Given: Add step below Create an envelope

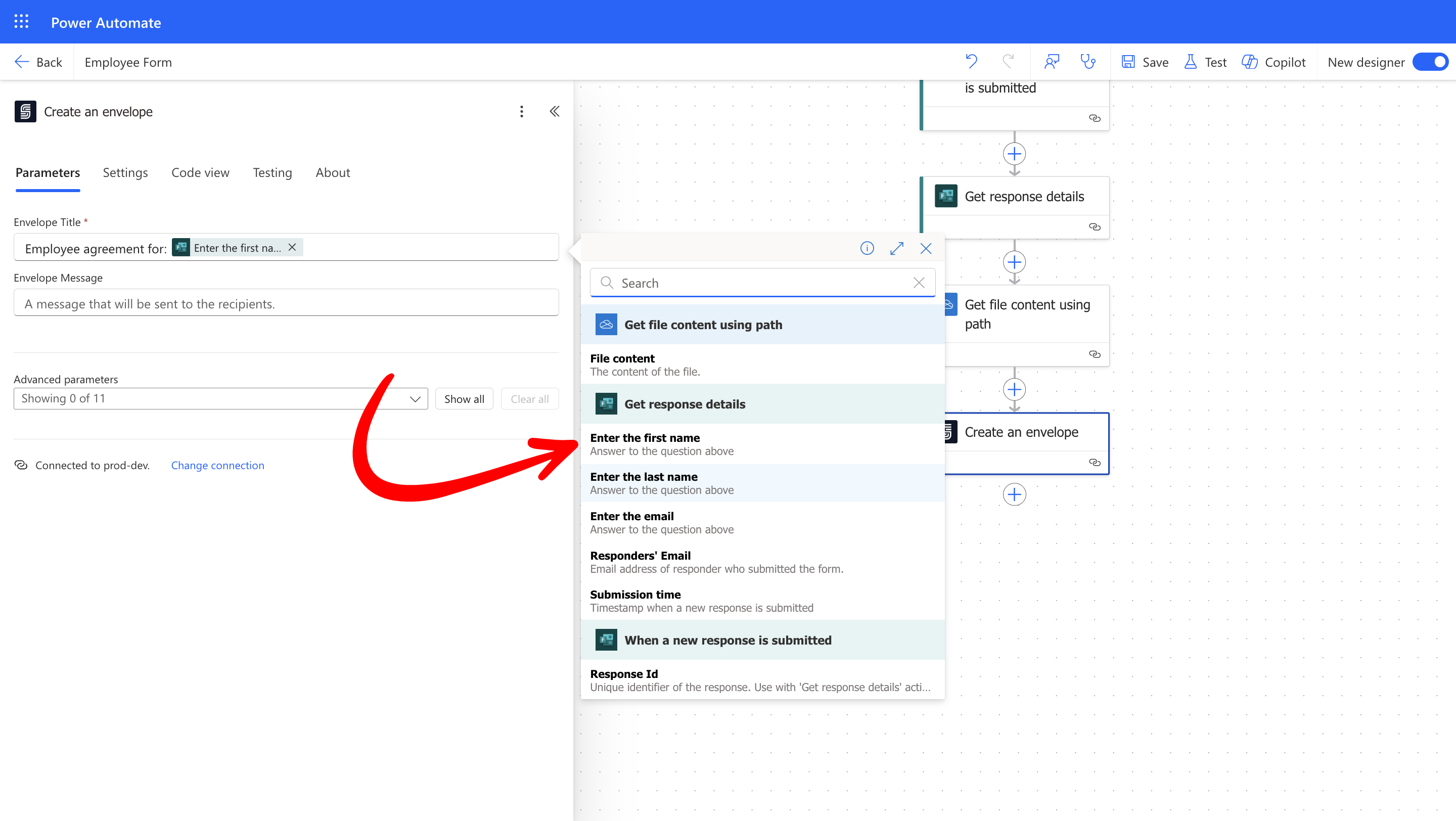Looking at the screenshot, I should (x=1014, y=494).
